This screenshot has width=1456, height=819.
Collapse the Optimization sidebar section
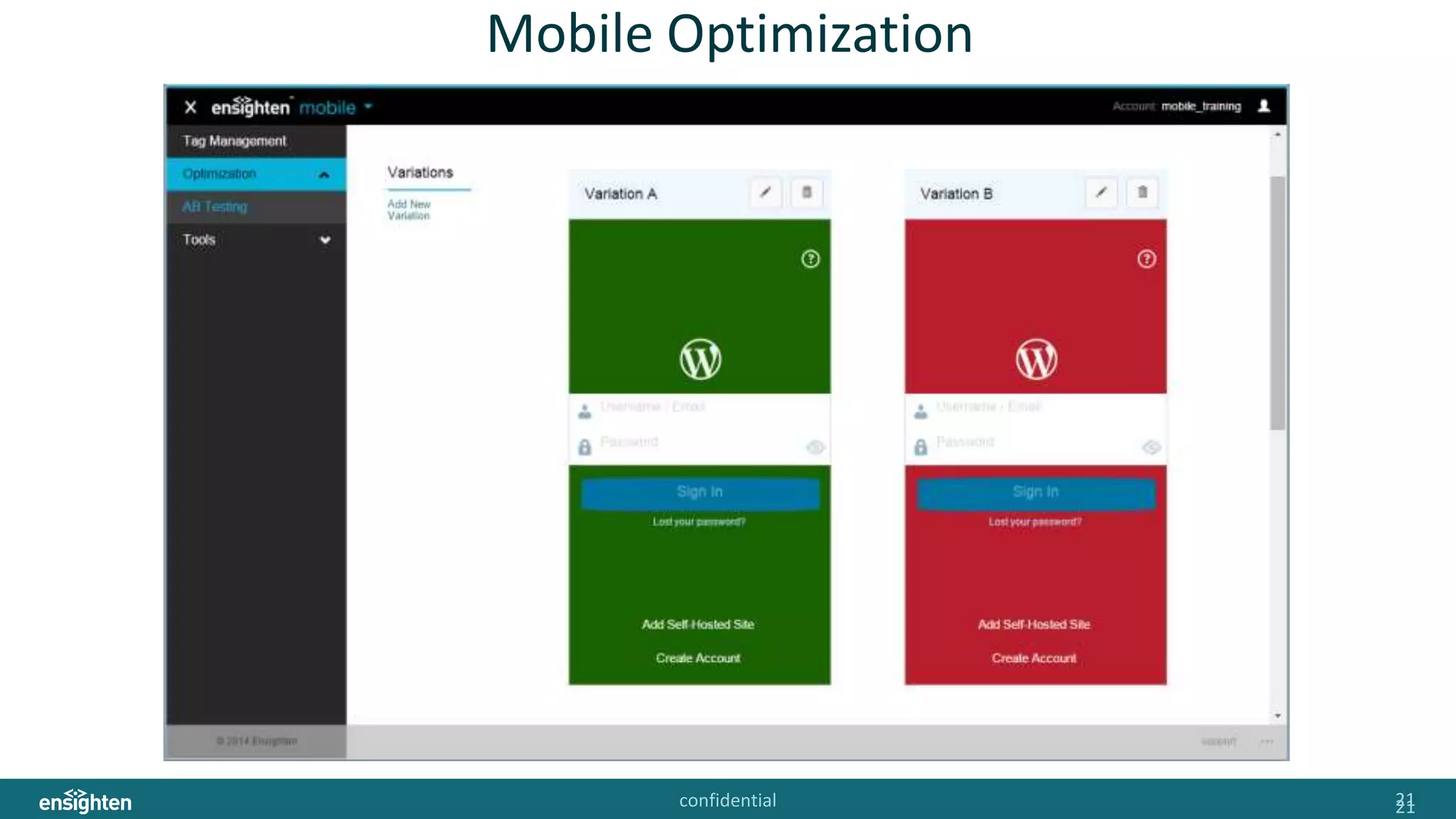pyautogui.click(x=324, y=174)
